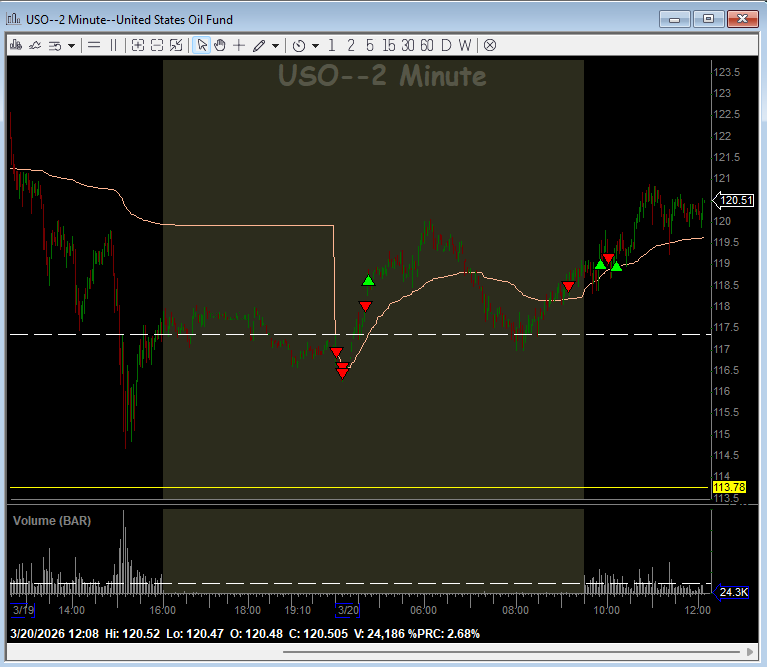The height and width of the screenshot is (667, 767).
Task: Click the 10:00 time axis label
Action: pos(607,610)
